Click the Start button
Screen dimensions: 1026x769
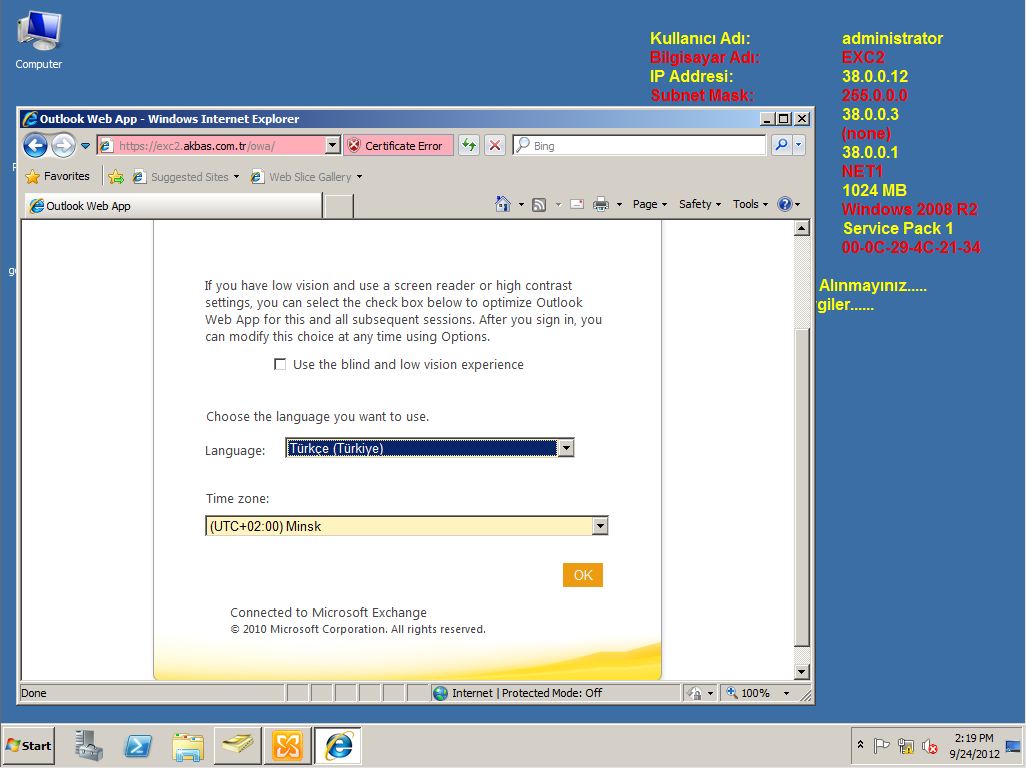coord(28,745)
